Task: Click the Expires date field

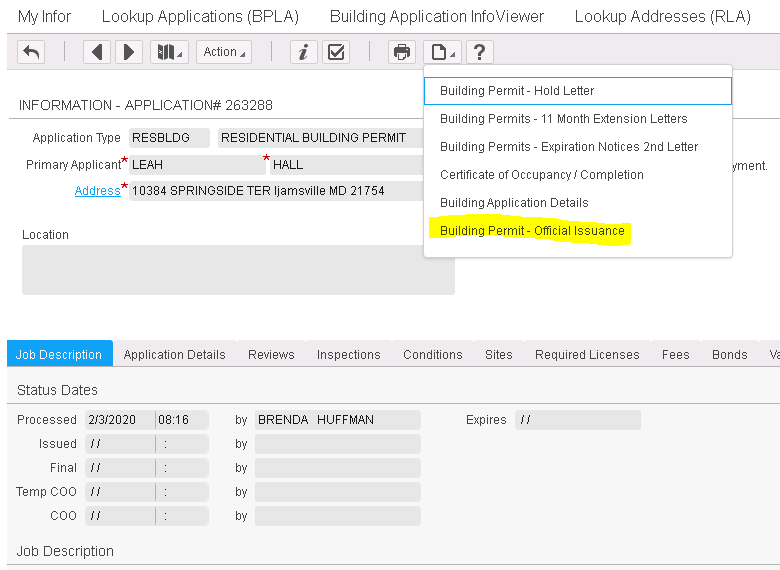Action: click(578, 420)
